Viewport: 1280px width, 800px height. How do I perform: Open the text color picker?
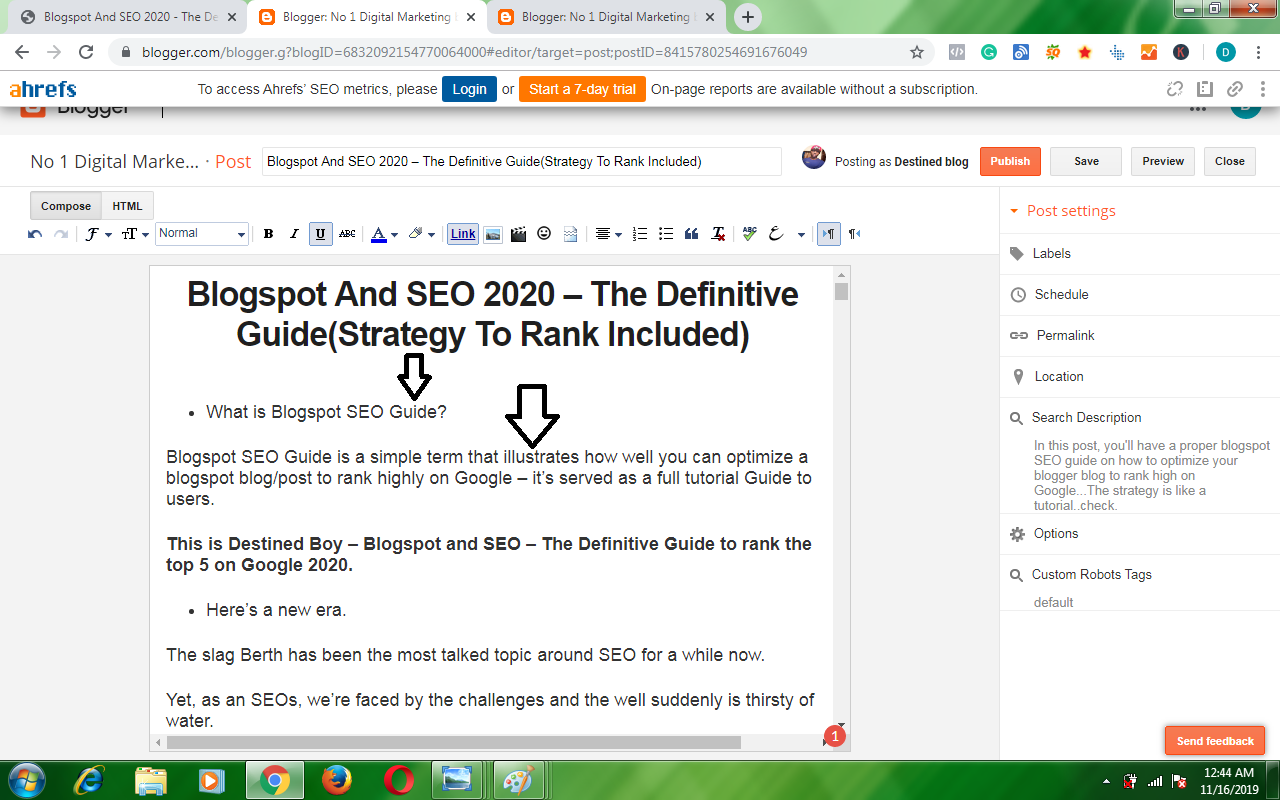coord(384,234)
